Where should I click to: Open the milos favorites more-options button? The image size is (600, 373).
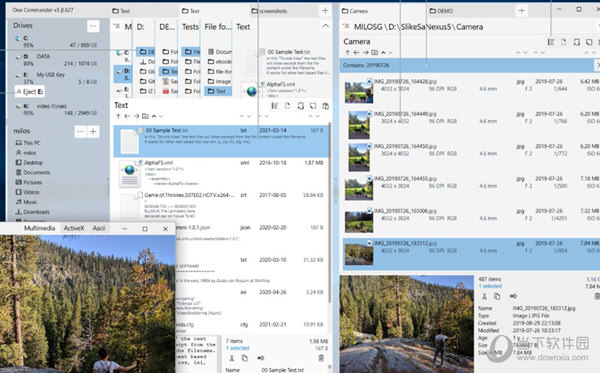click(80, 132)
